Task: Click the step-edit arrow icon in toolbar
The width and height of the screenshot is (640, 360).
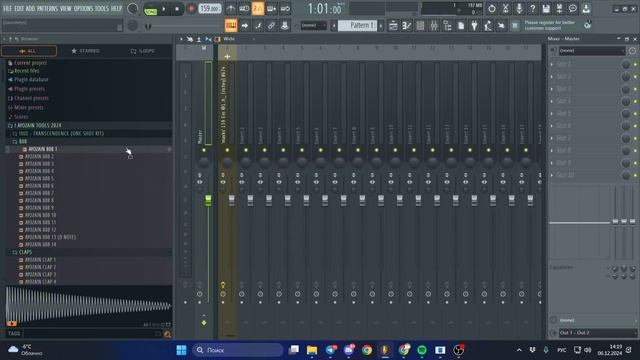Action: click(x=244, y=26)
